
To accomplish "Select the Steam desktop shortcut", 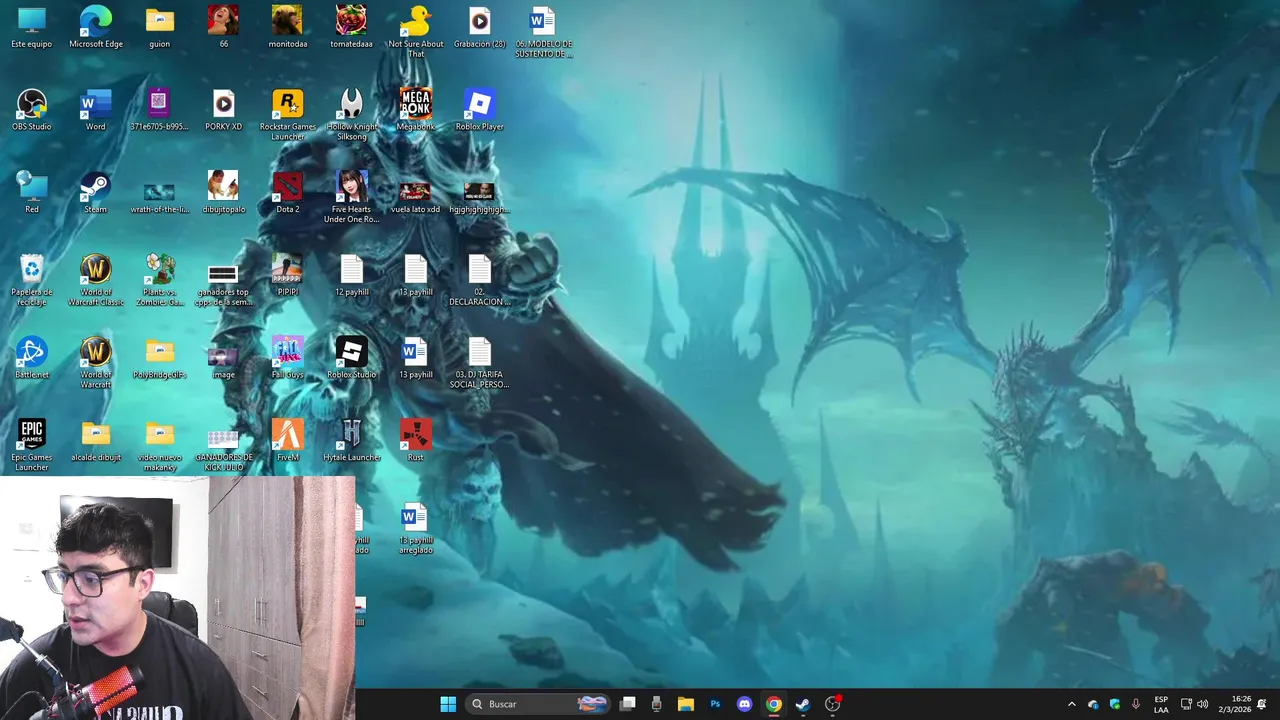I will tap(96, 193).
